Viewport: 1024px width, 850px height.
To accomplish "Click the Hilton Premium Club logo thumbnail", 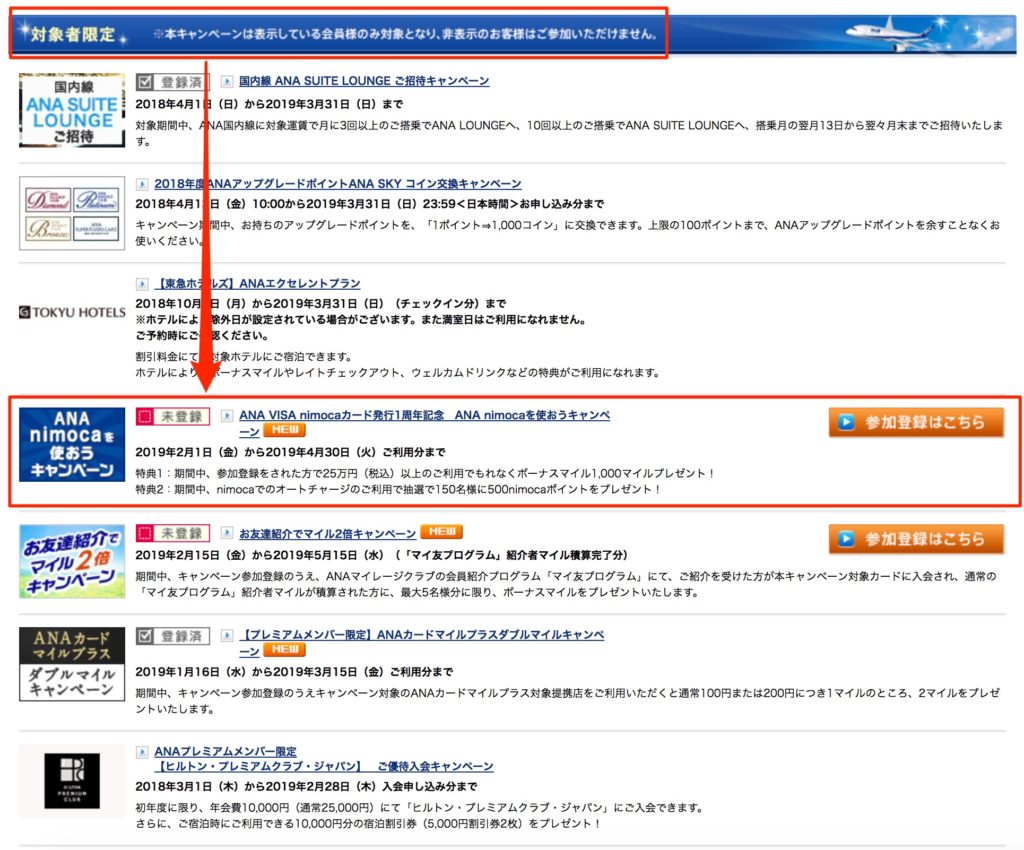I will 72,781.
